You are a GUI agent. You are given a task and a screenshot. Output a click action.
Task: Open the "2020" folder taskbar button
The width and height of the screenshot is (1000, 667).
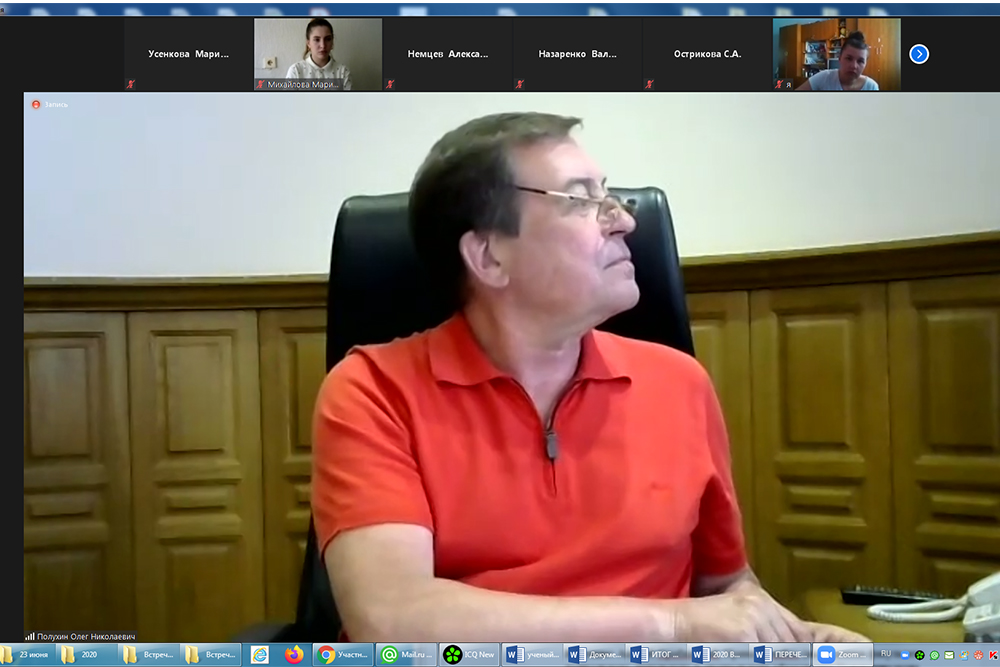[x=84, y=655]
